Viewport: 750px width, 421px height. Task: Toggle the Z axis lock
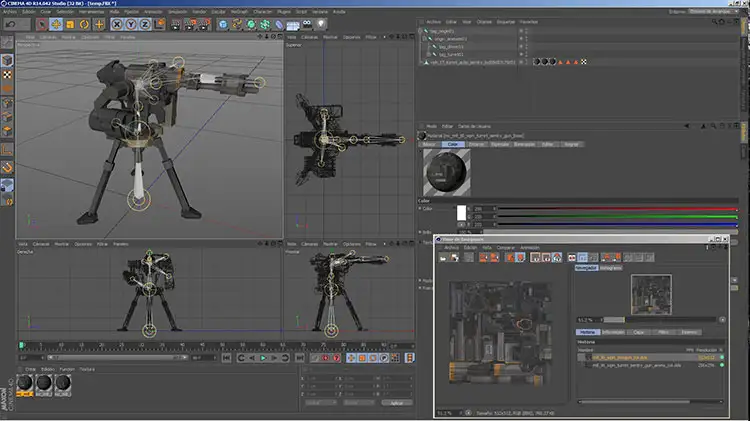coord(145,24)
